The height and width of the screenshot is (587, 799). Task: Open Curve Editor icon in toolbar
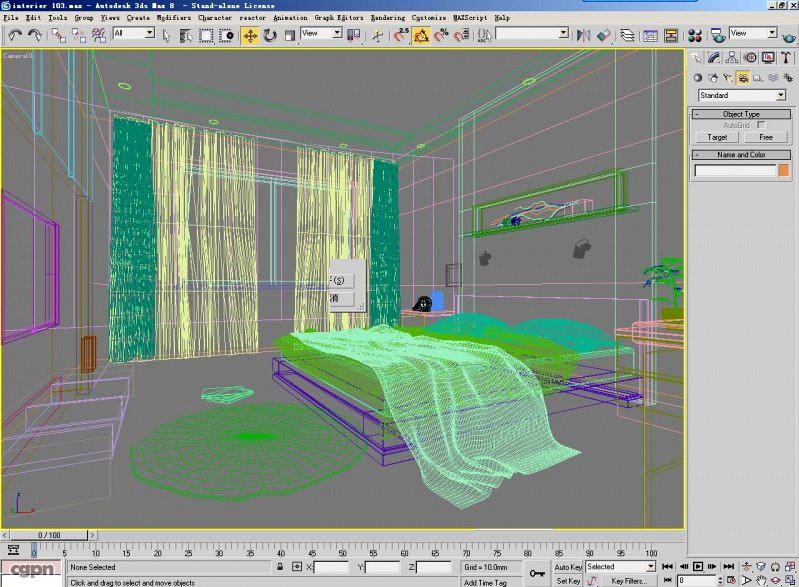(651, 35)
